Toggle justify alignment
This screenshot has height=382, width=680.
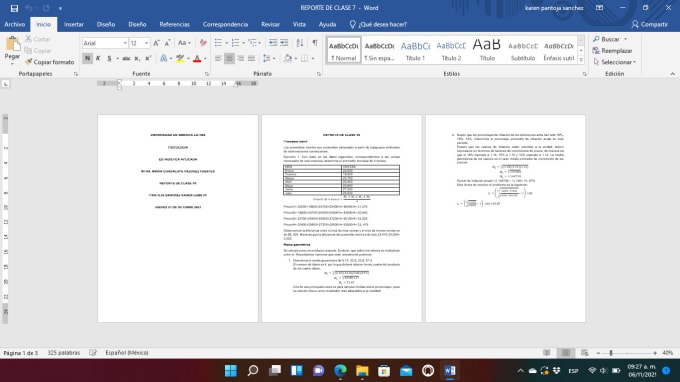click(x=252, y=58)
